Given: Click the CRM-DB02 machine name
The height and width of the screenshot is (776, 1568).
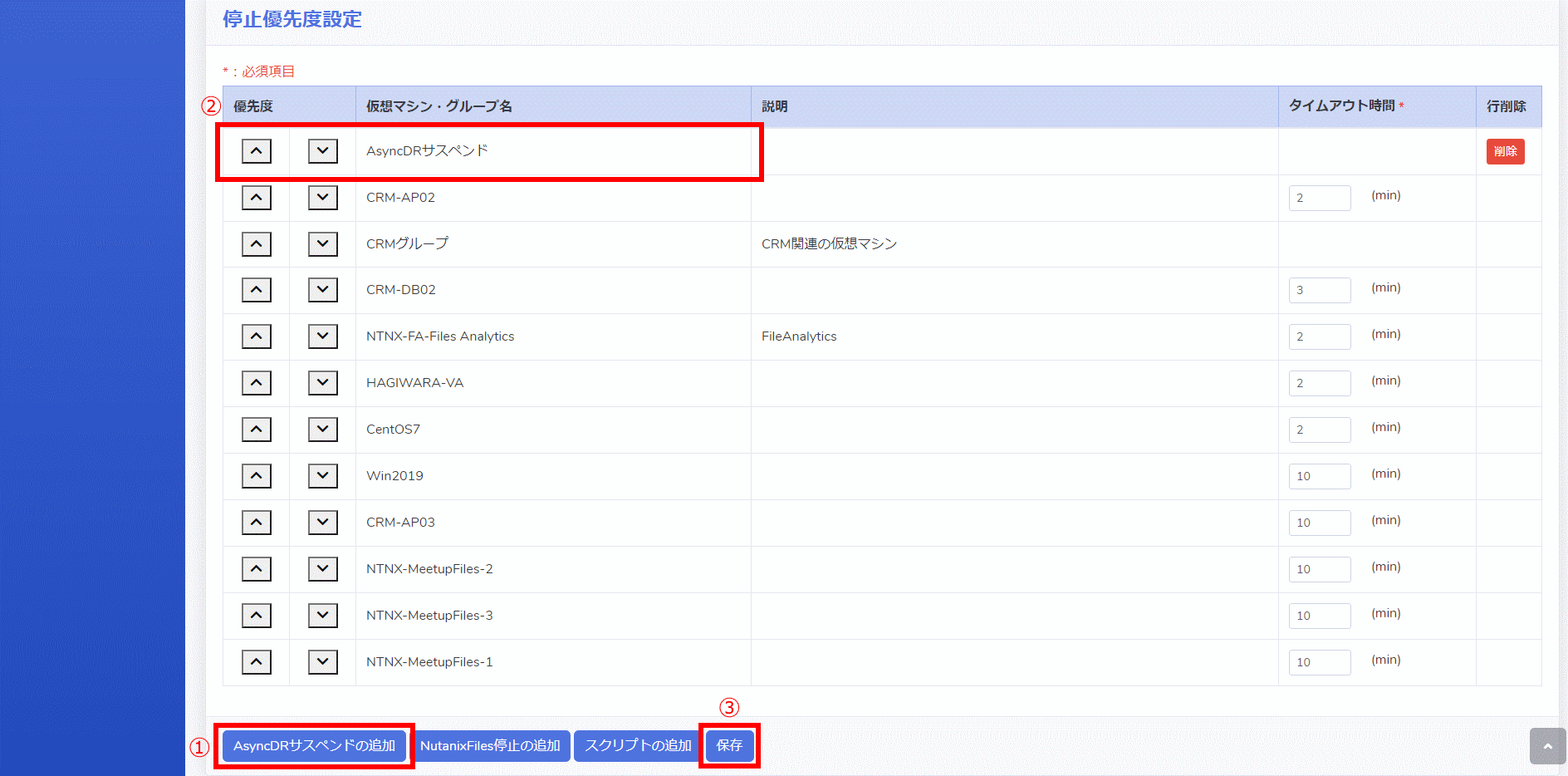Looking at the screenshot, I should (401, 290).
